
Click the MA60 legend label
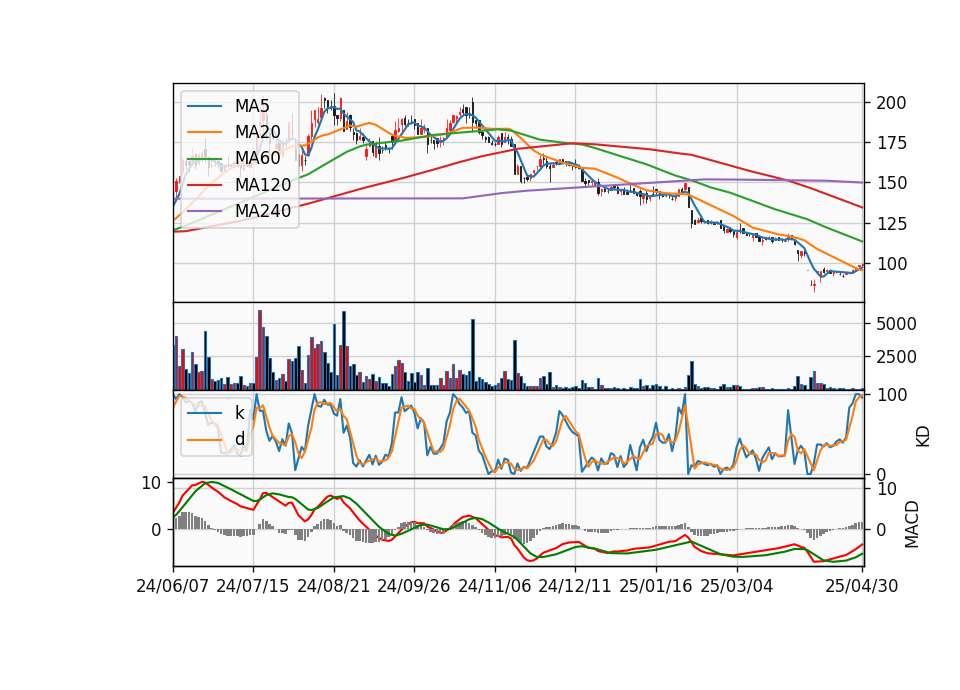[x=257, y=158]
